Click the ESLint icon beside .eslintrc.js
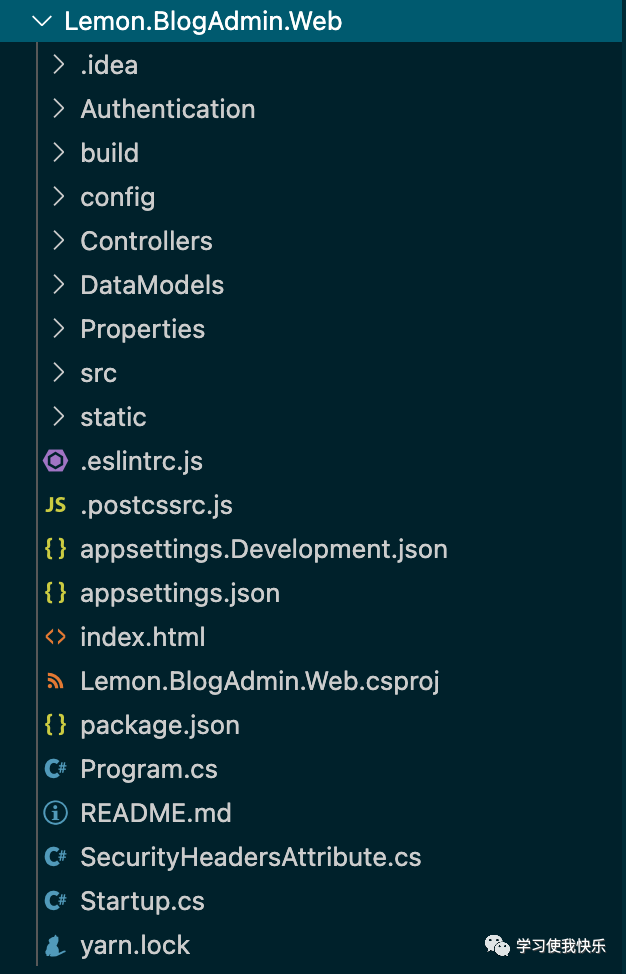 (55, 461)
